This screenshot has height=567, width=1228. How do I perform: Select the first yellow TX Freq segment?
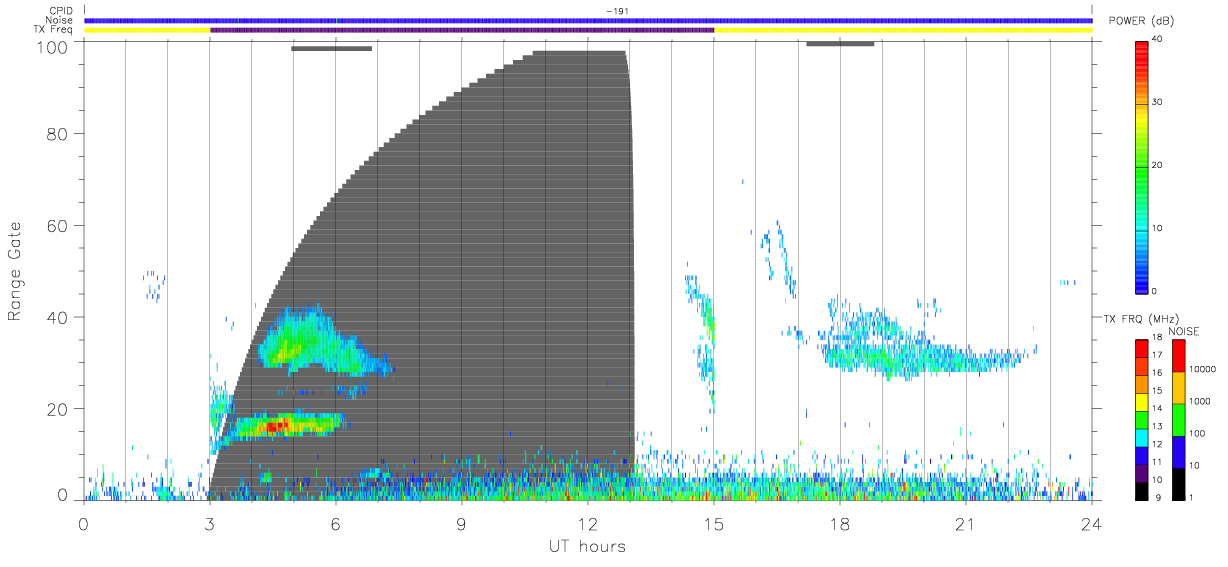tap(147, 30)
